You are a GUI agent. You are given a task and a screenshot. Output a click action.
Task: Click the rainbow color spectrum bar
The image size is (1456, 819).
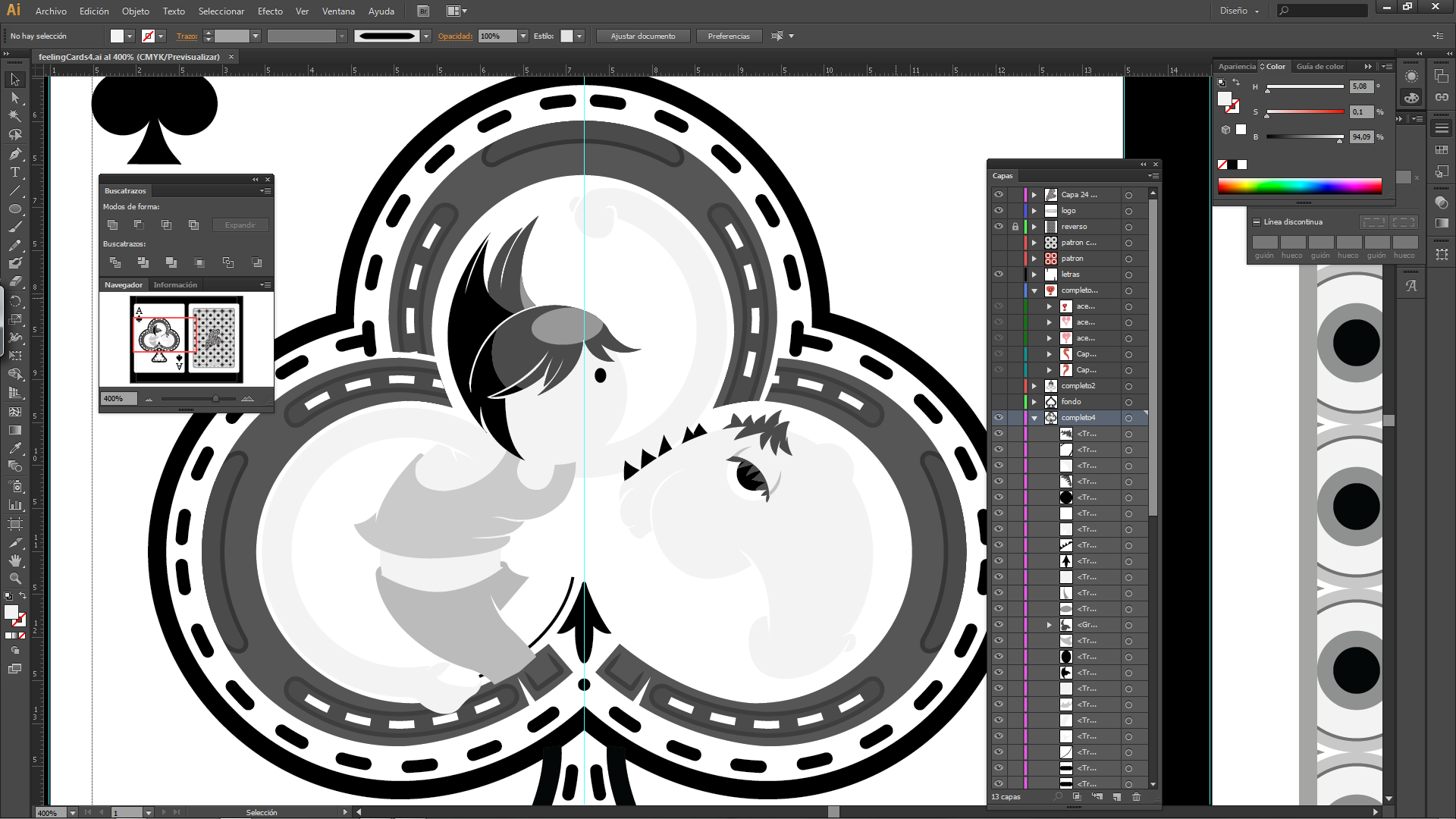(1299, 187)
